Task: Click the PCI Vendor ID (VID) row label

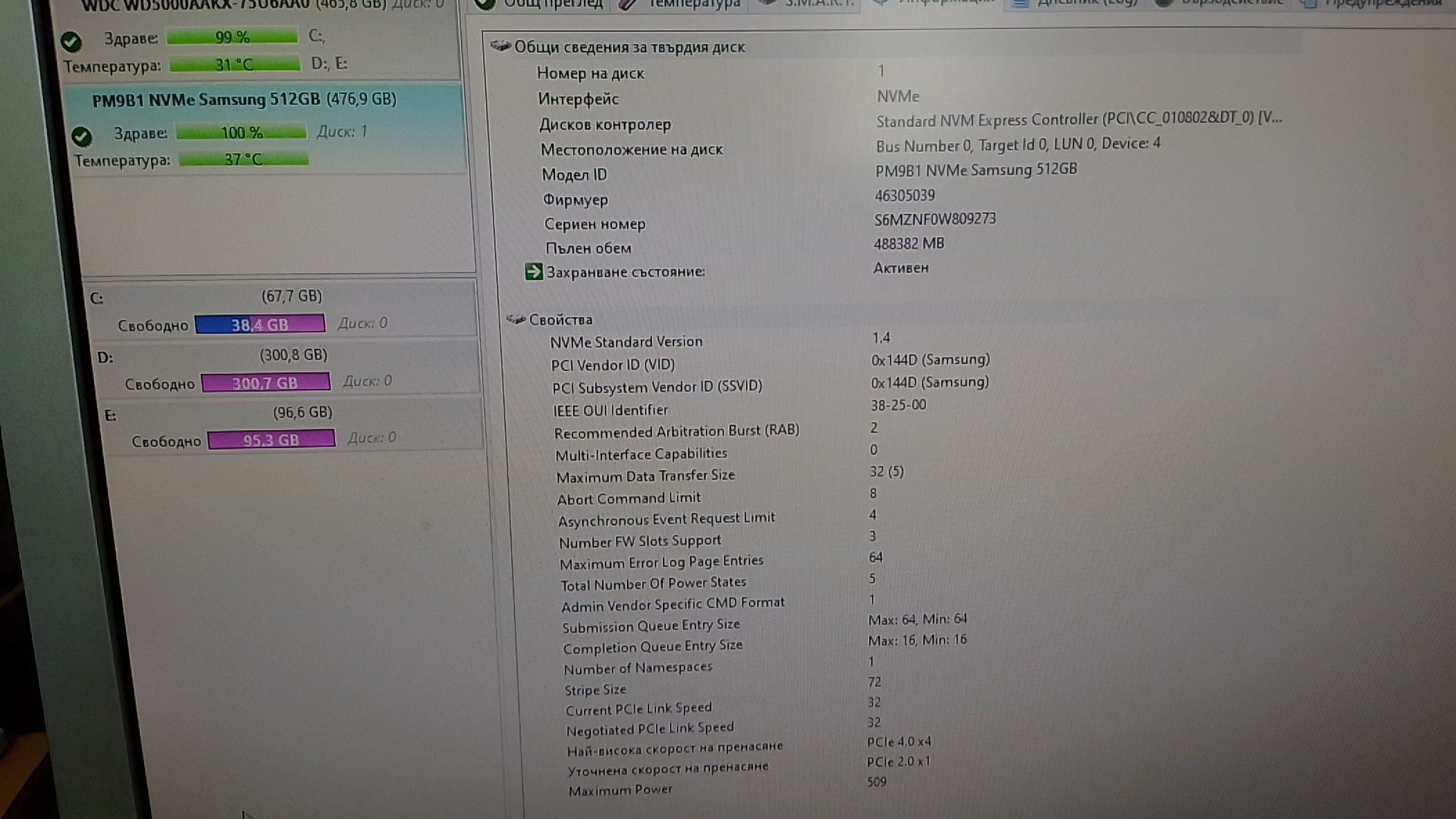Action: coord(613,365)
